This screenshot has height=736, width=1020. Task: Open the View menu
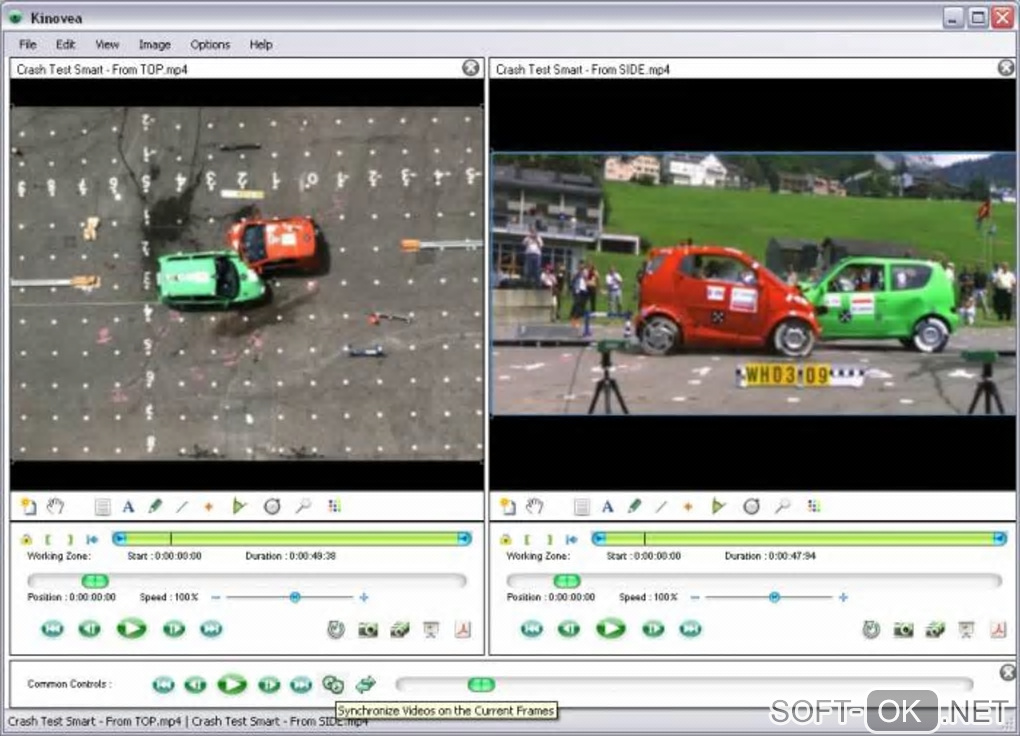(x=107, y=45)
